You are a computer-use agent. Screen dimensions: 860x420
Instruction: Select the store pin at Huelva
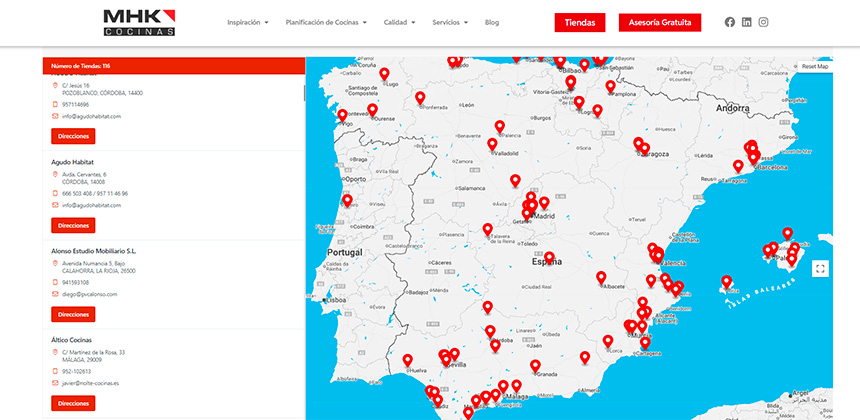click(408, 361)
